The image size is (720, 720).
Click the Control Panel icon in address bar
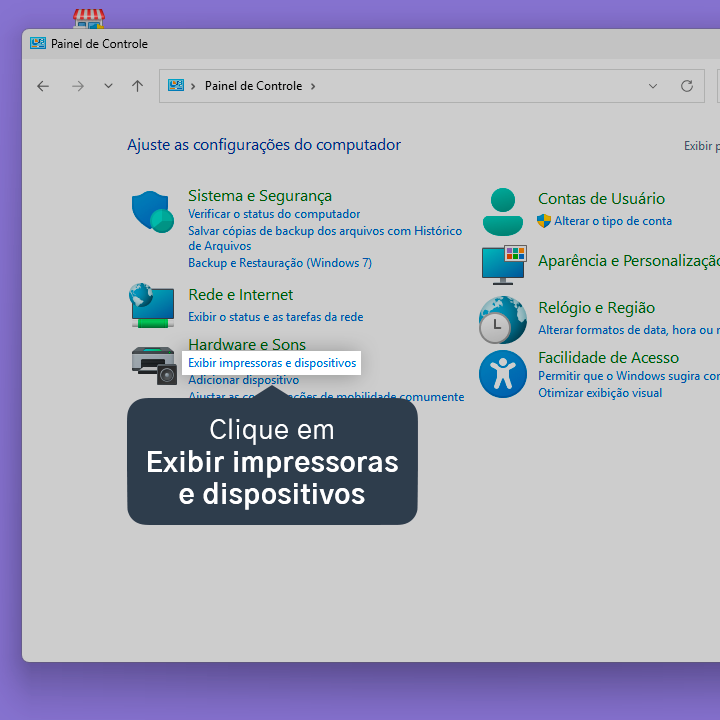pyautogui.click(x=176, y=85)
